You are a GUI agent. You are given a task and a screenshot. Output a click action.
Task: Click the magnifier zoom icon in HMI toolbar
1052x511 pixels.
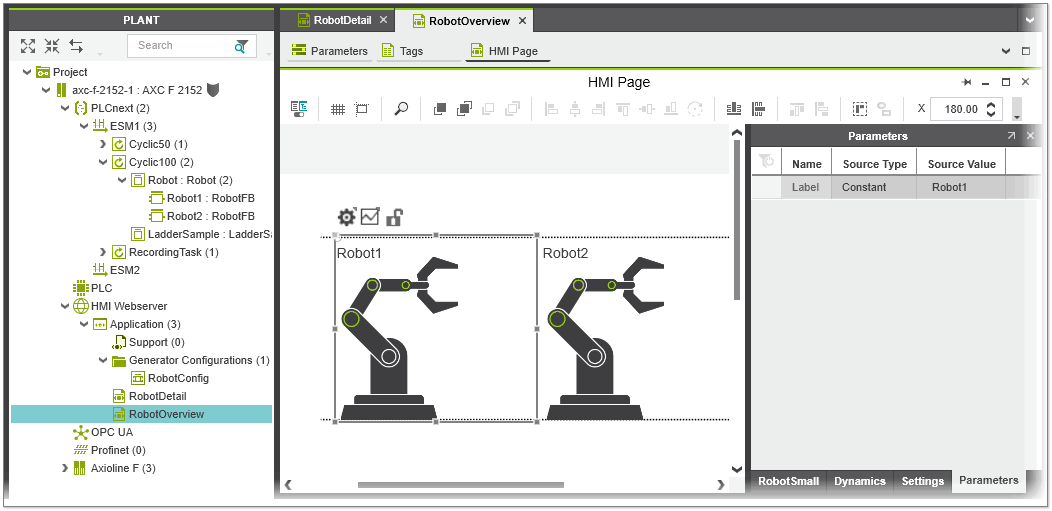coord(401,109)
